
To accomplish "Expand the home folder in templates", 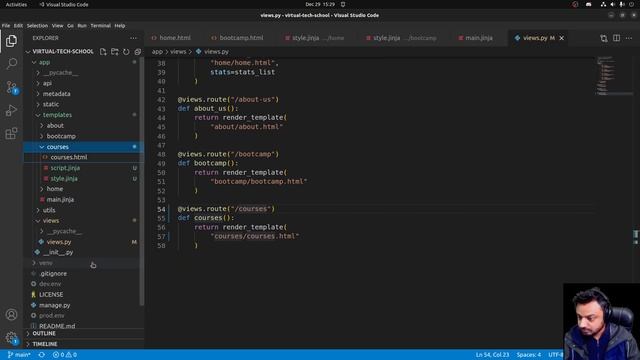I will 55,189.
